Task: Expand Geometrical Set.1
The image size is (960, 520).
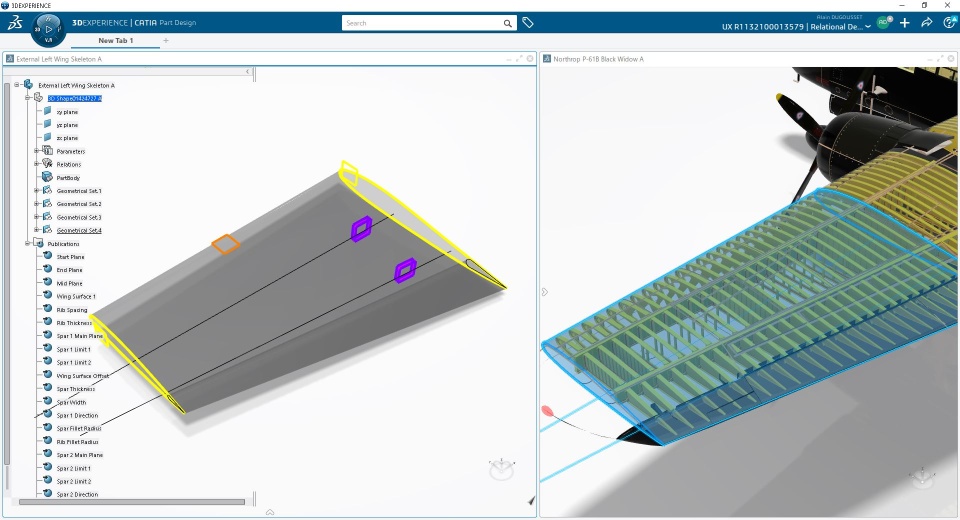Action: click(x=36, y=190)
